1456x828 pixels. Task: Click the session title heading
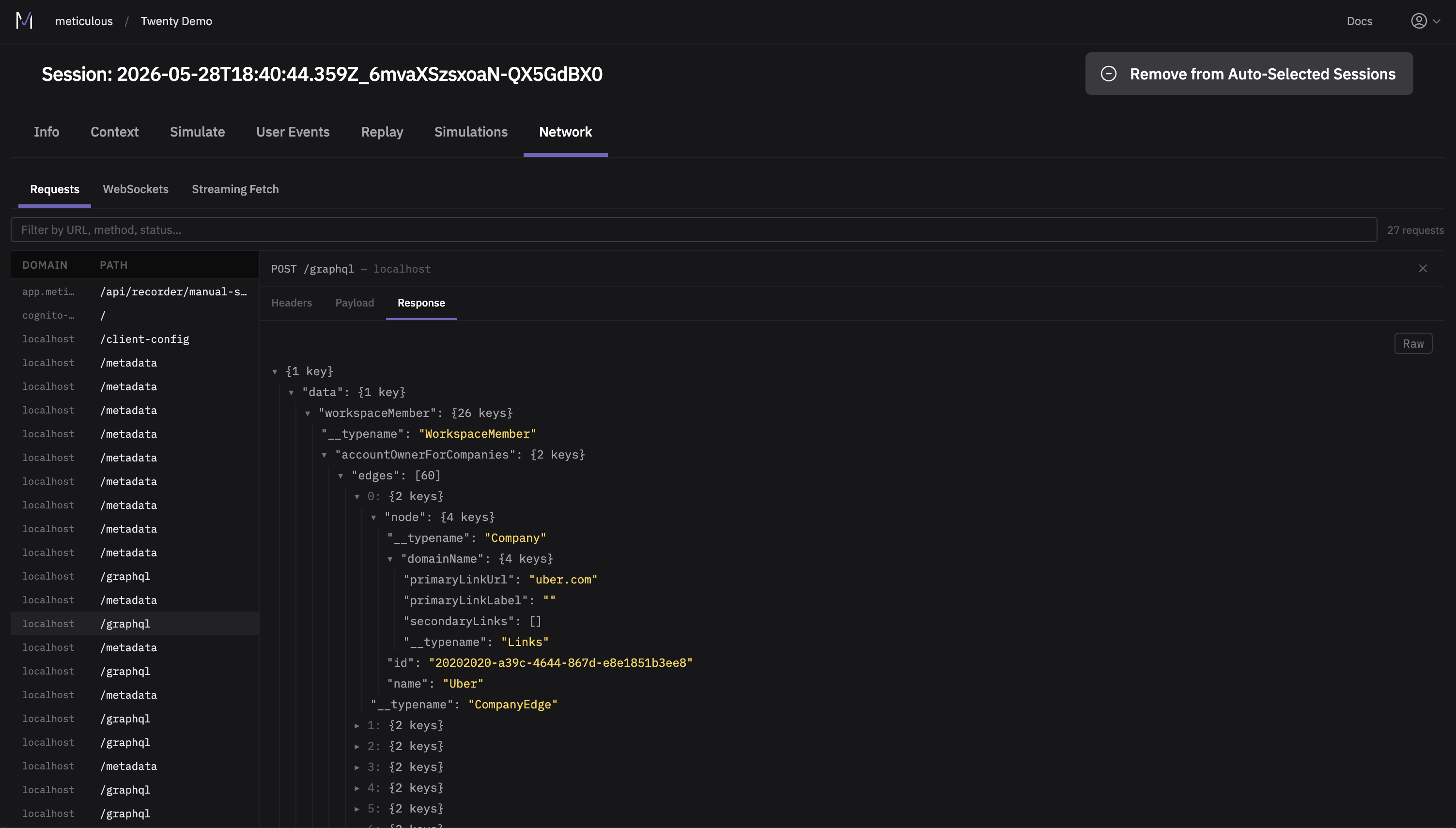tap(322, 74)
